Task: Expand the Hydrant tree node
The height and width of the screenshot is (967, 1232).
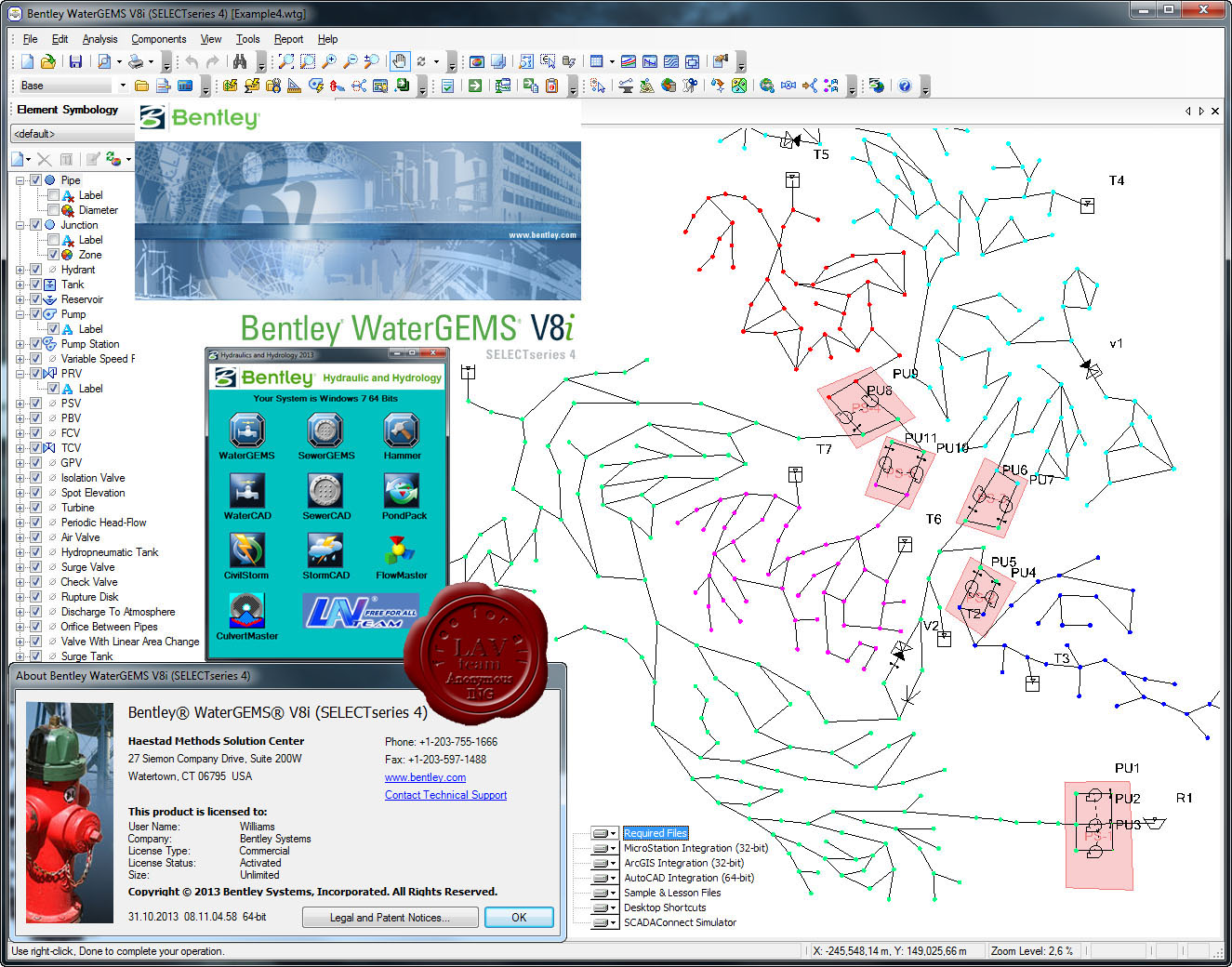Action: click(x=20, y=270)
